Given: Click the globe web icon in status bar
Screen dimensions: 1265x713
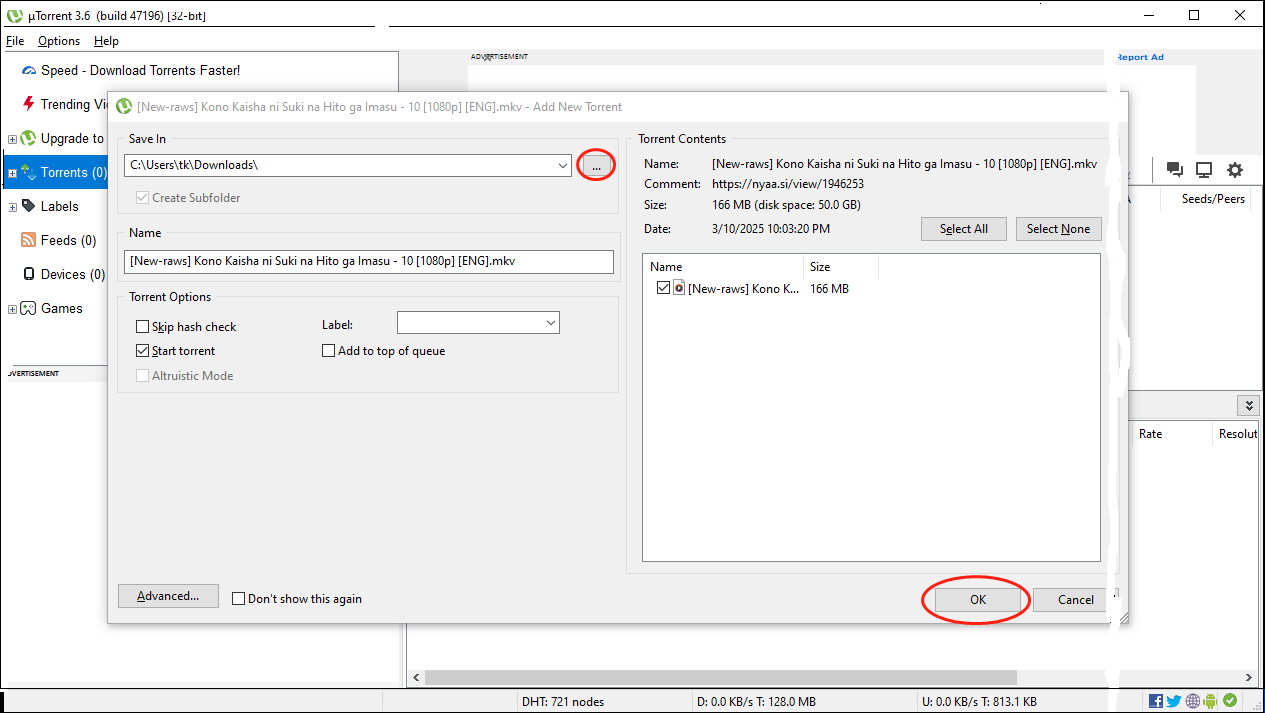Looking at the screenshot, I should [x=1193, y=701].
